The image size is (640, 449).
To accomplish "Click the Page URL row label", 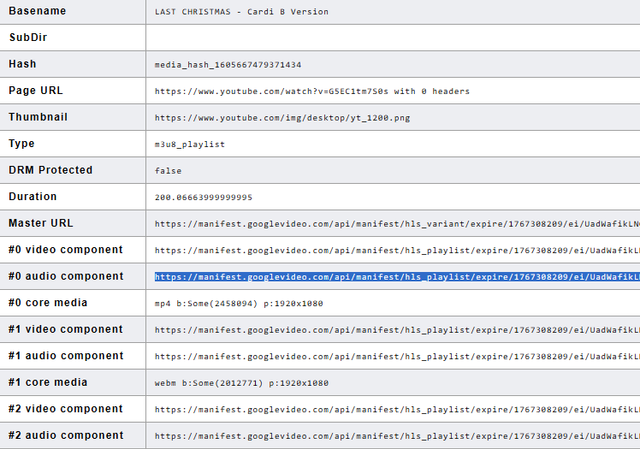I will 36,91.
